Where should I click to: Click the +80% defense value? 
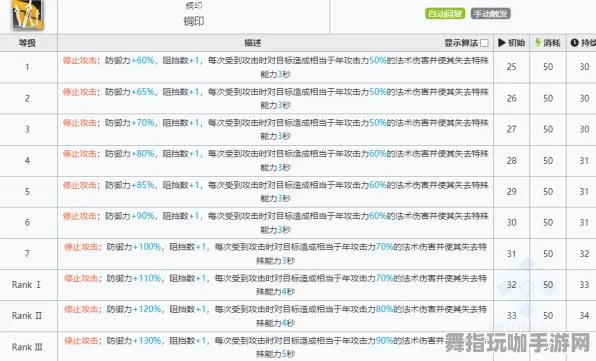[x=143, y=154]
